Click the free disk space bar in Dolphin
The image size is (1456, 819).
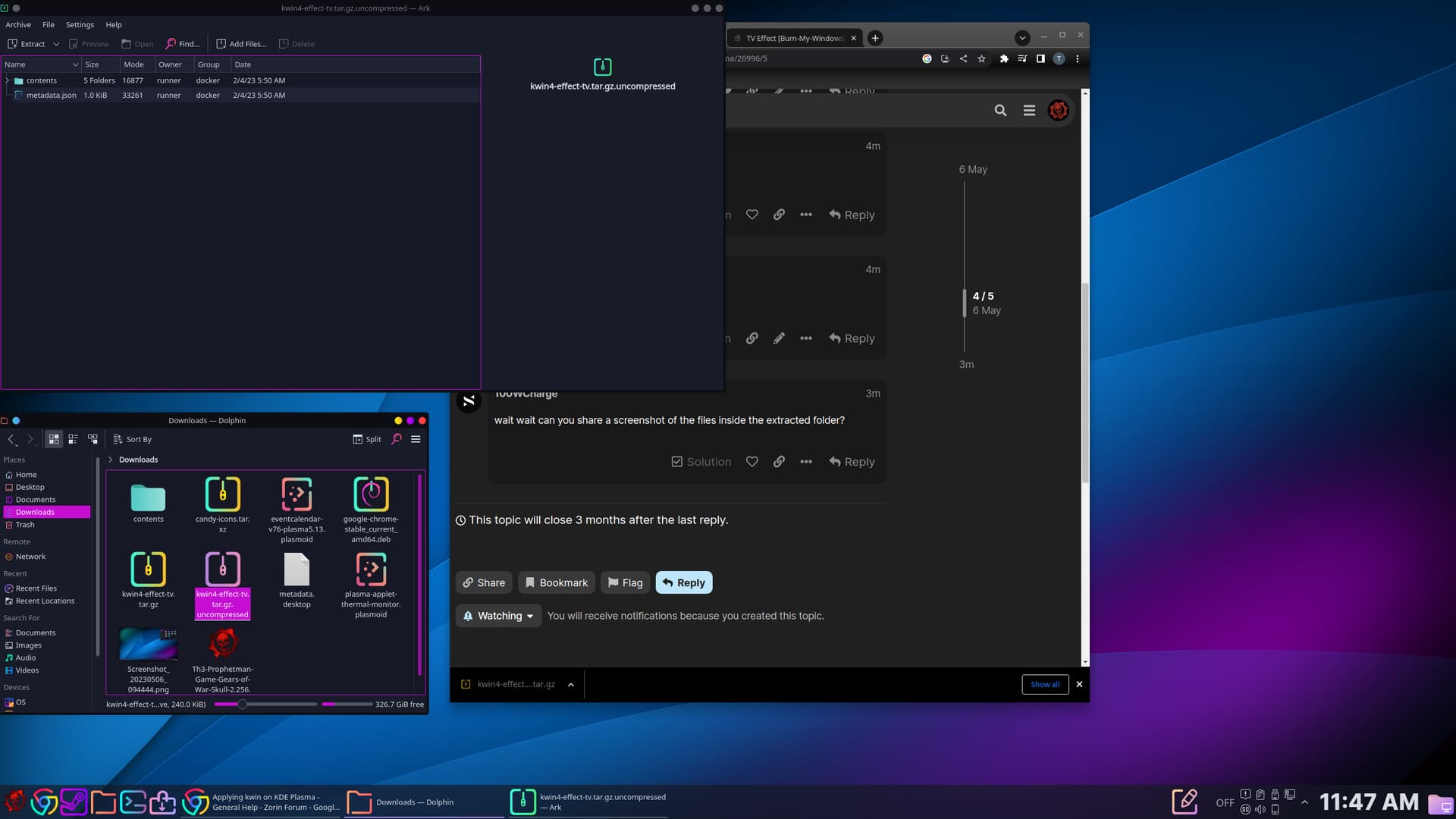347,704
